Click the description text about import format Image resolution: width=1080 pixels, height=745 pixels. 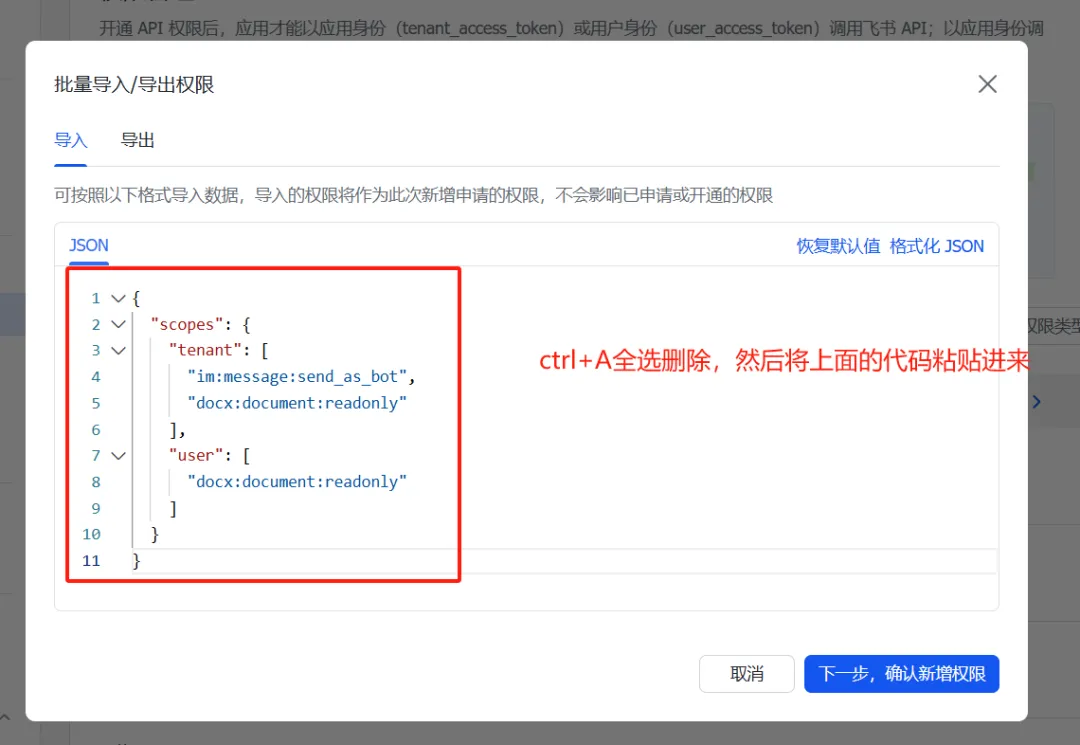pyautogui.click(x=413, y=196)
